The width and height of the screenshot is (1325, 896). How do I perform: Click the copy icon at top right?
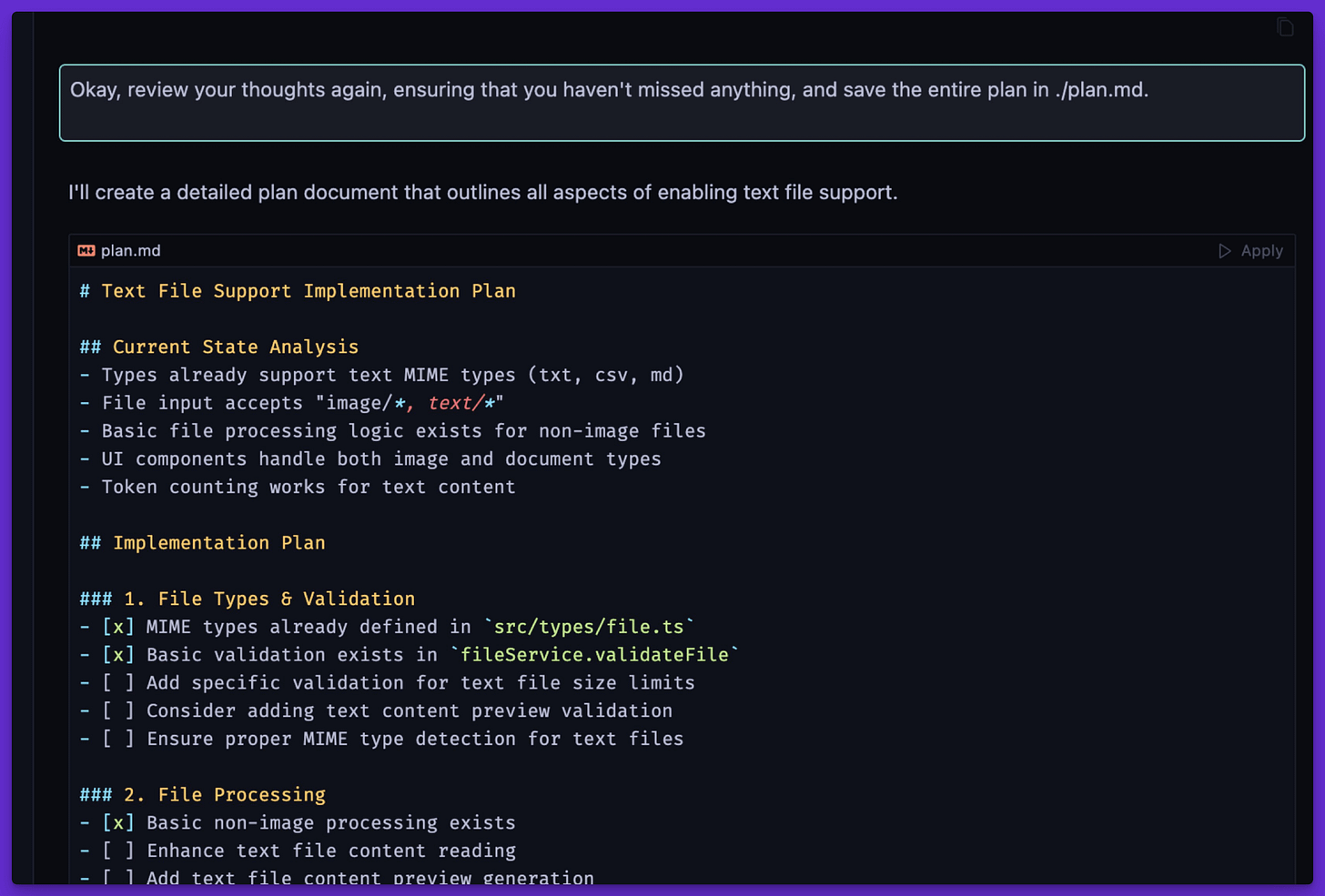click(1285, 27)
